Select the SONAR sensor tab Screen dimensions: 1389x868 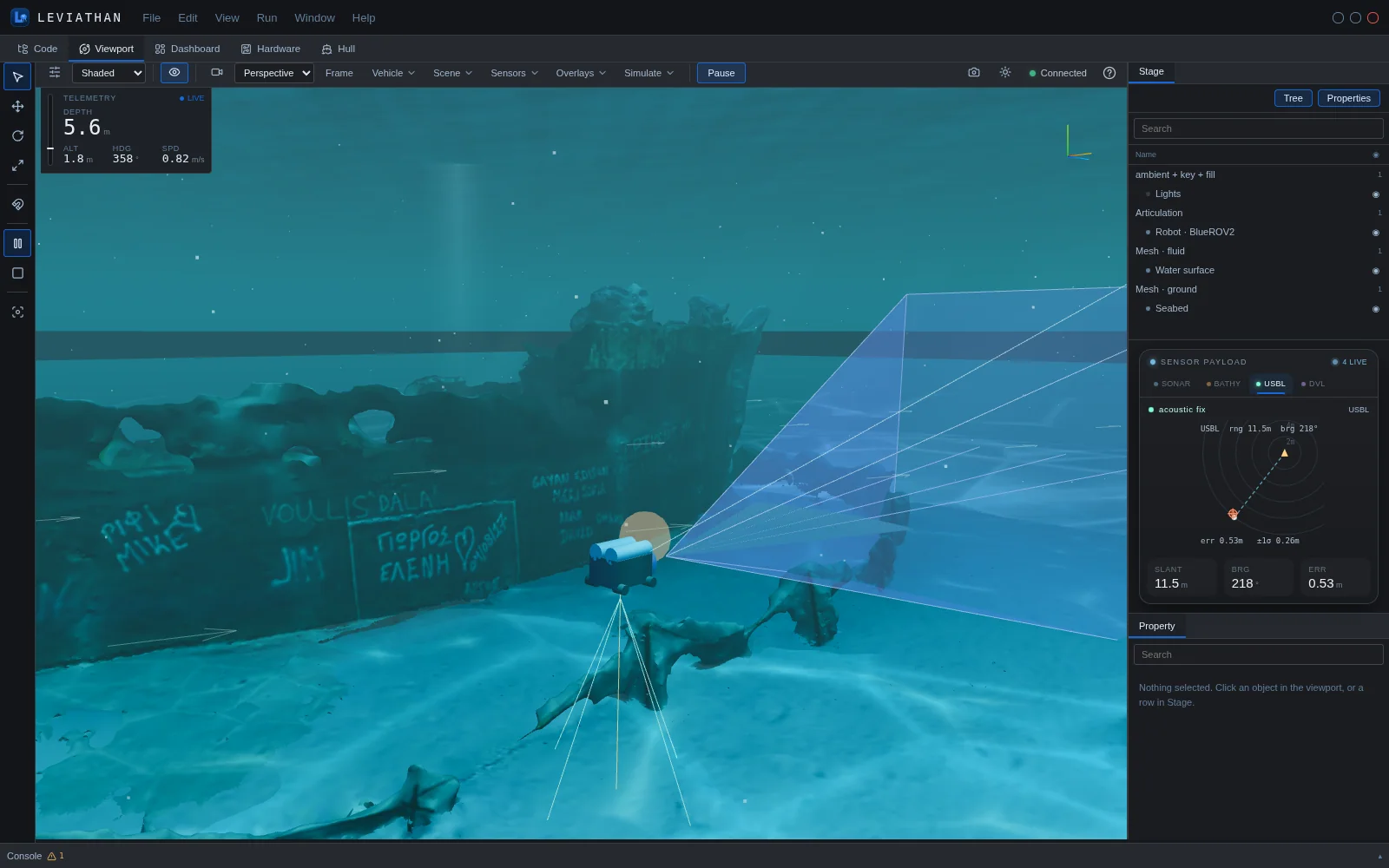point(1172,384)
